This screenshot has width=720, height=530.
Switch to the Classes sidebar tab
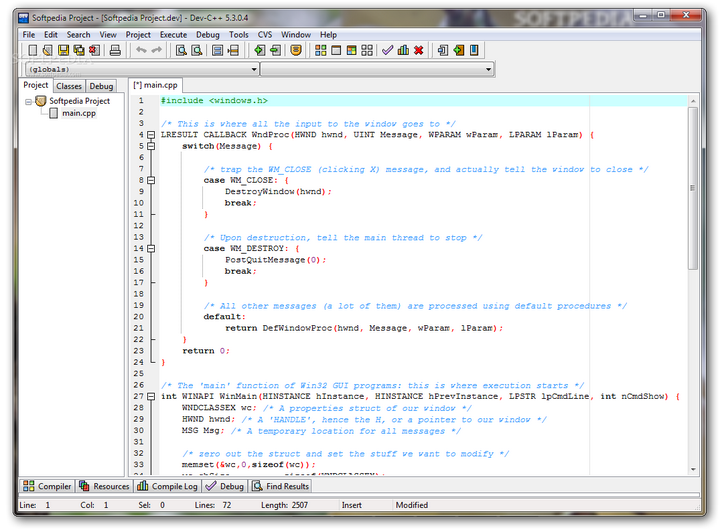(69, 86)
